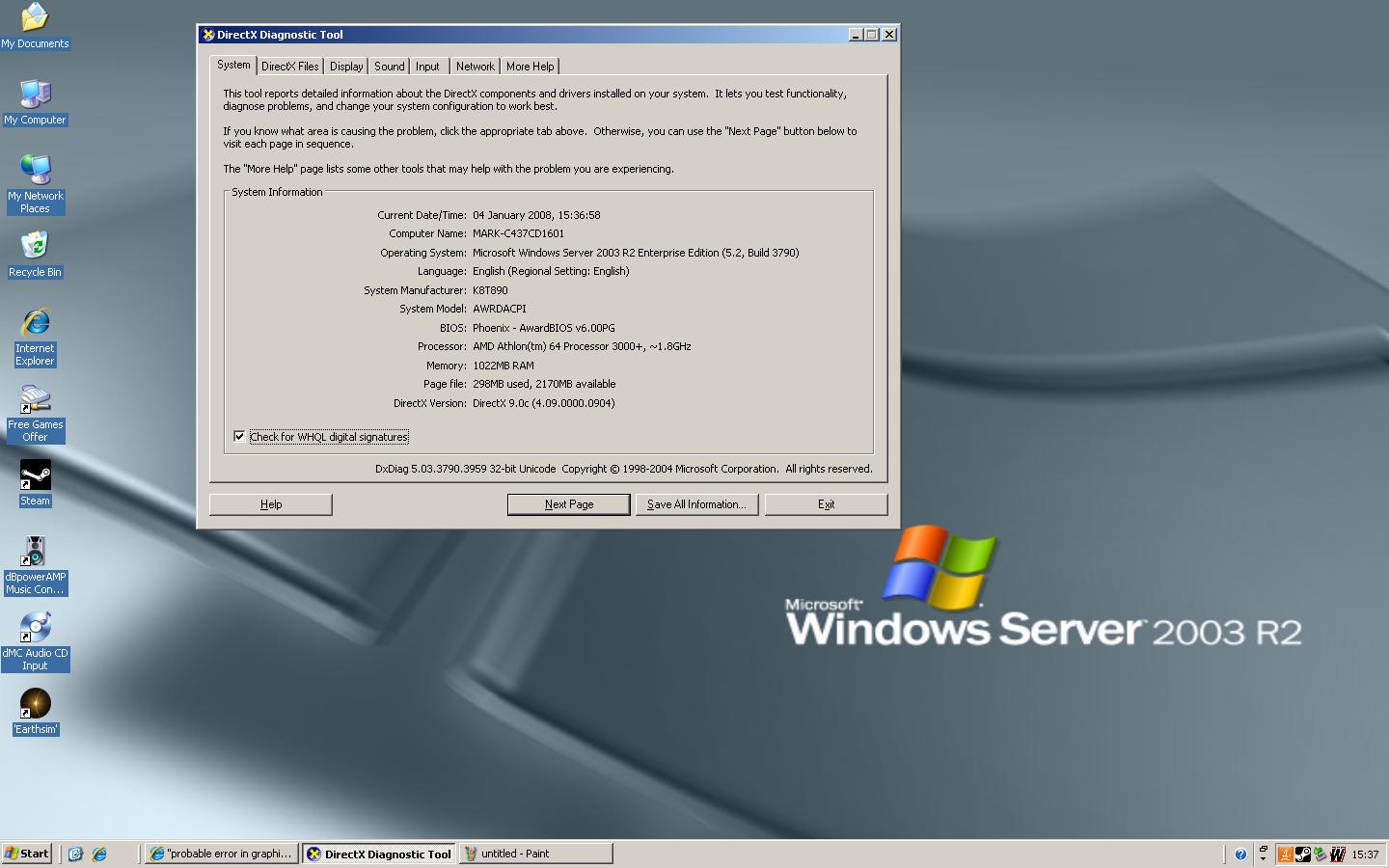Click the computer name MARK-C437CD1601
The width and height of the screenshot is (1389, 868).
(518, 233)
